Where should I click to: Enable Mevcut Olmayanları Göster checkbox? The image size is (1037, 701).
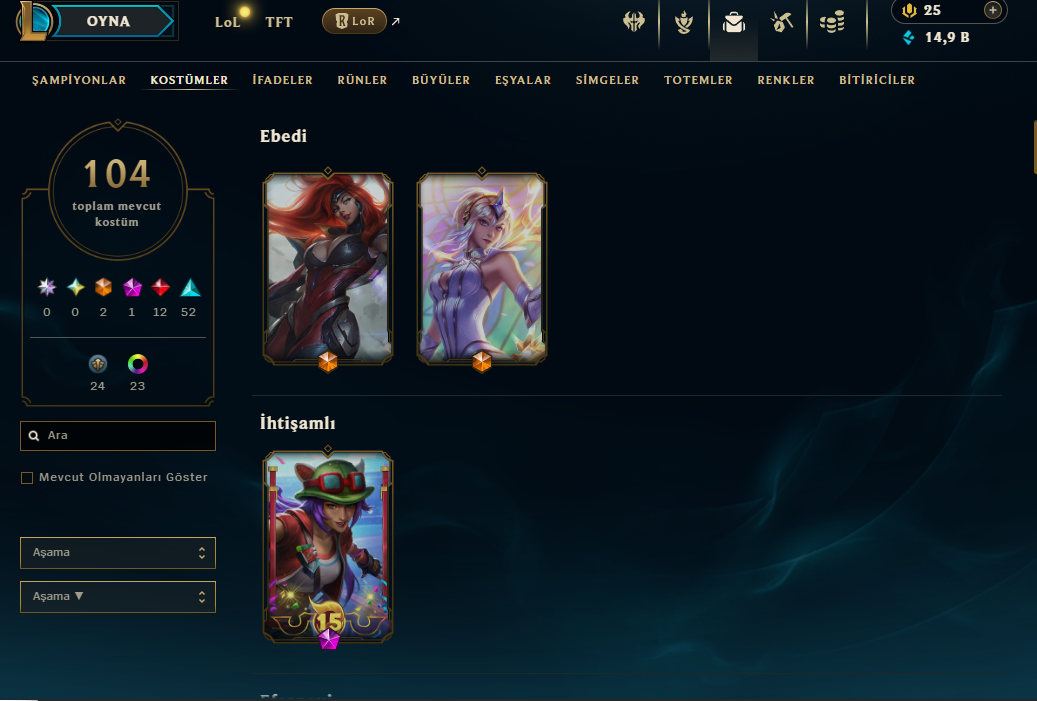coord(27,477)
